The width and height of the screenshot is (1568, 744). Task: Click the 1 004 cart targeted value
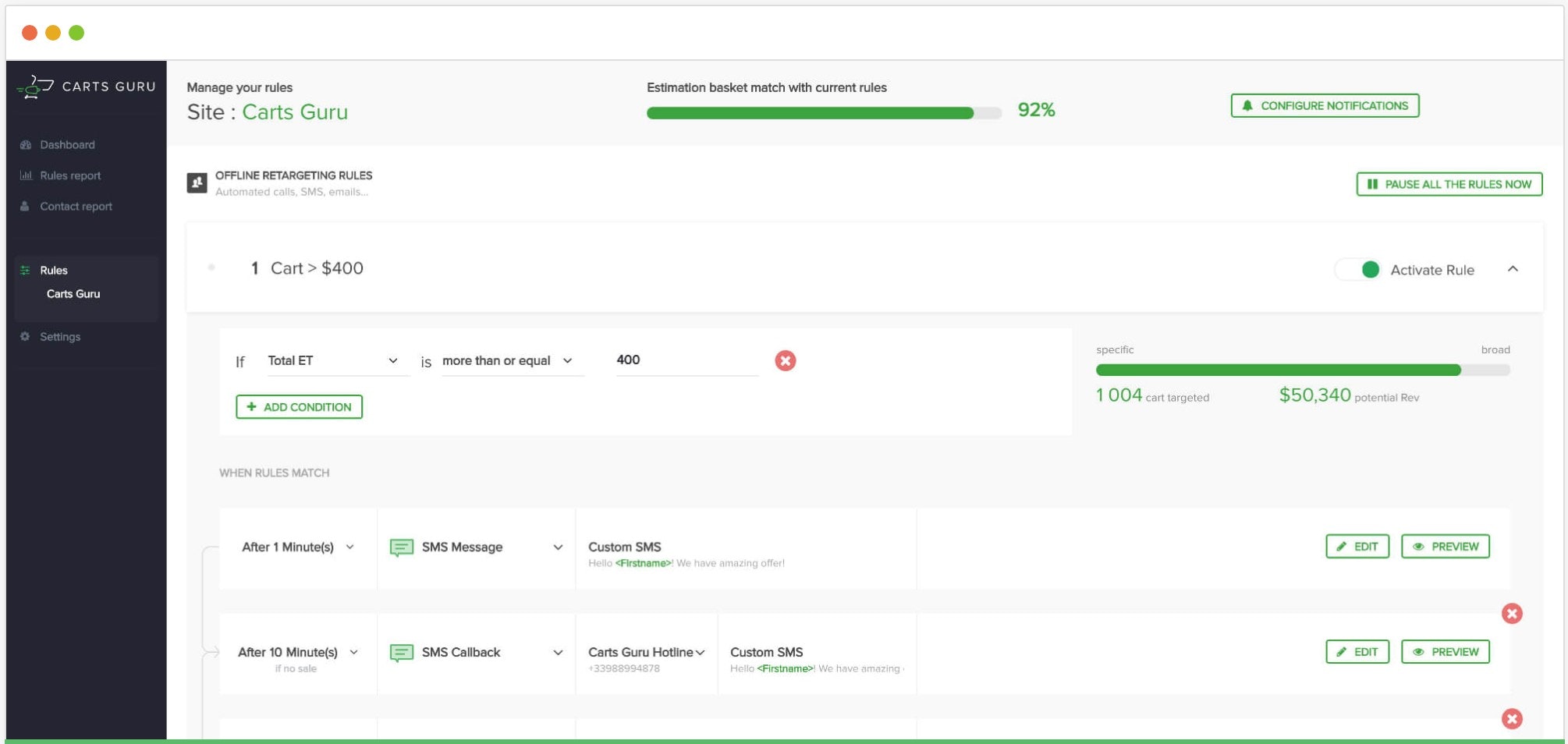click(x=1119, y=395)
